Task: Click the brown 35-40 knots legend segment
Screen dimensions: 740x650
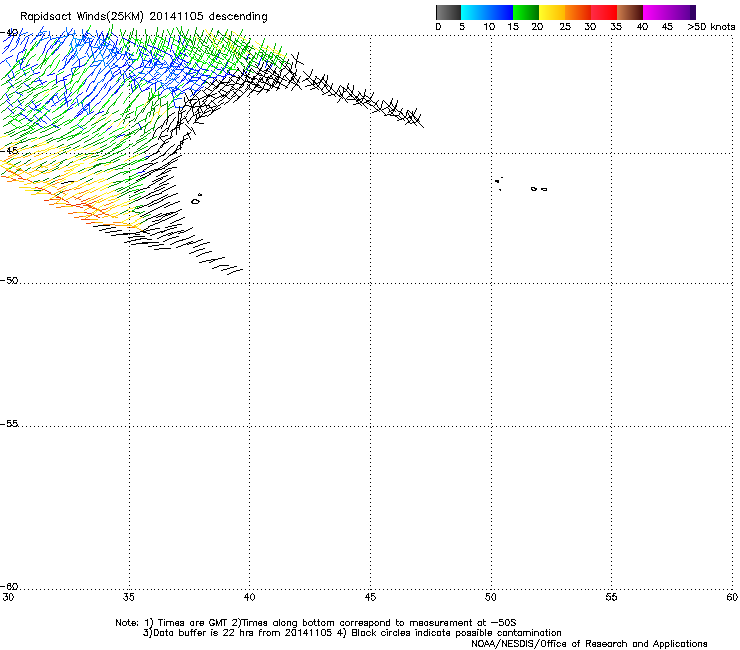Action: (x=630, y=12)
